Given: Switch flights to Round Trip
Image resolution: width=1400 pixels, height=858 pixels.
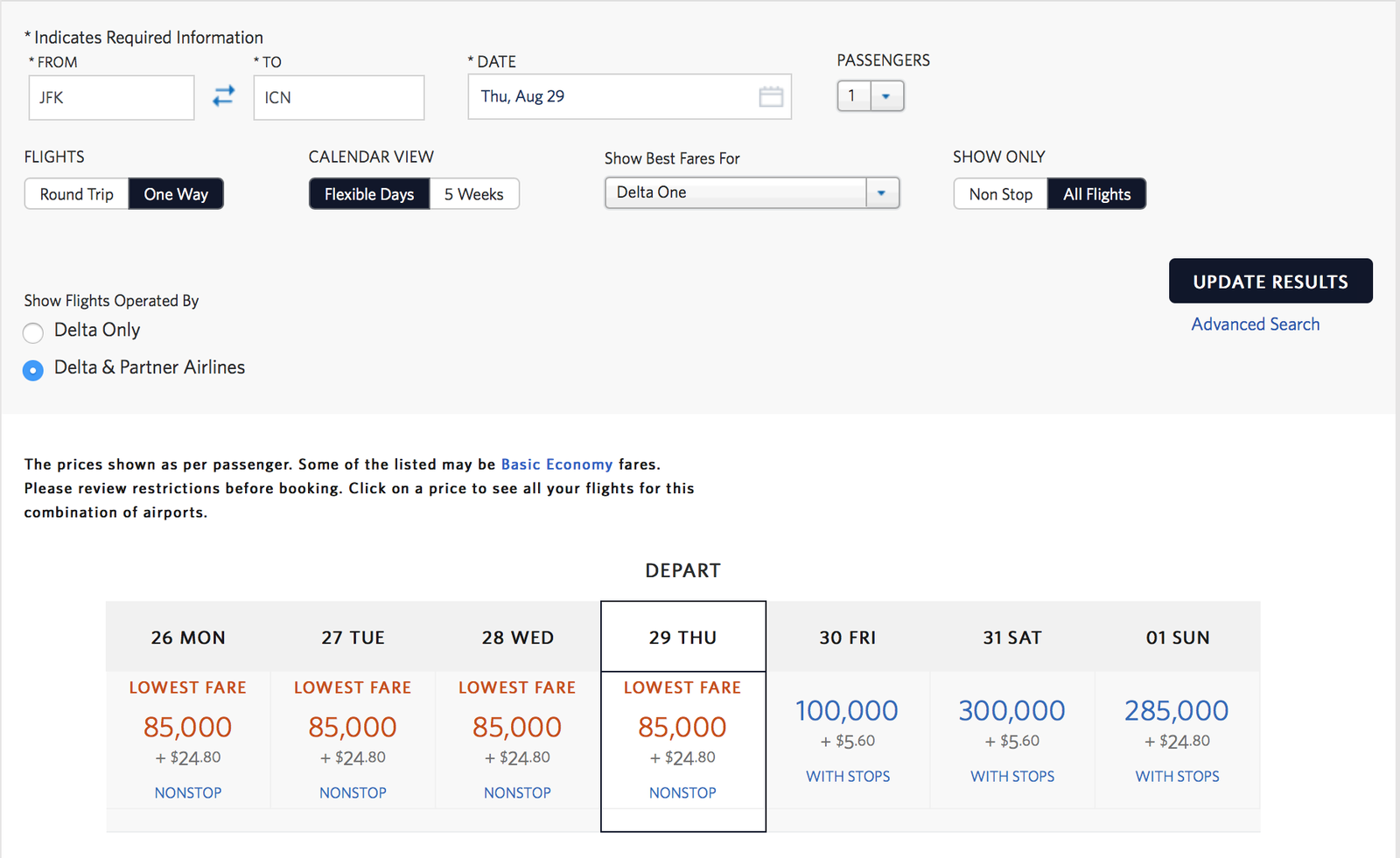Looking at the screenshot, I should pos(77,194).
